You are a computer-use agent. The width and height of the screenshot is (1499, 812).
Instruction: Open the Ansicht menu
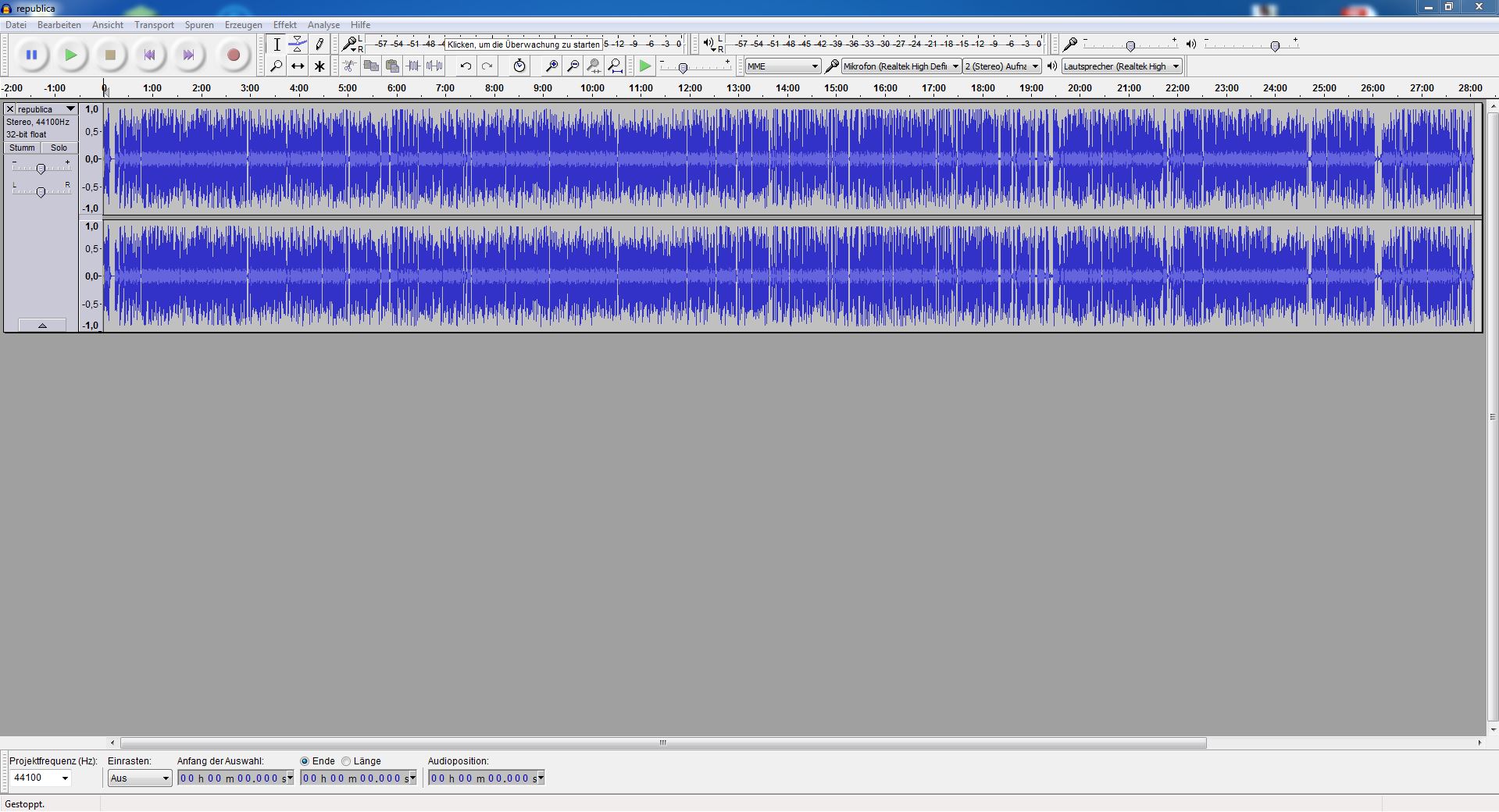pyautogui.click(x=108, y=25)
